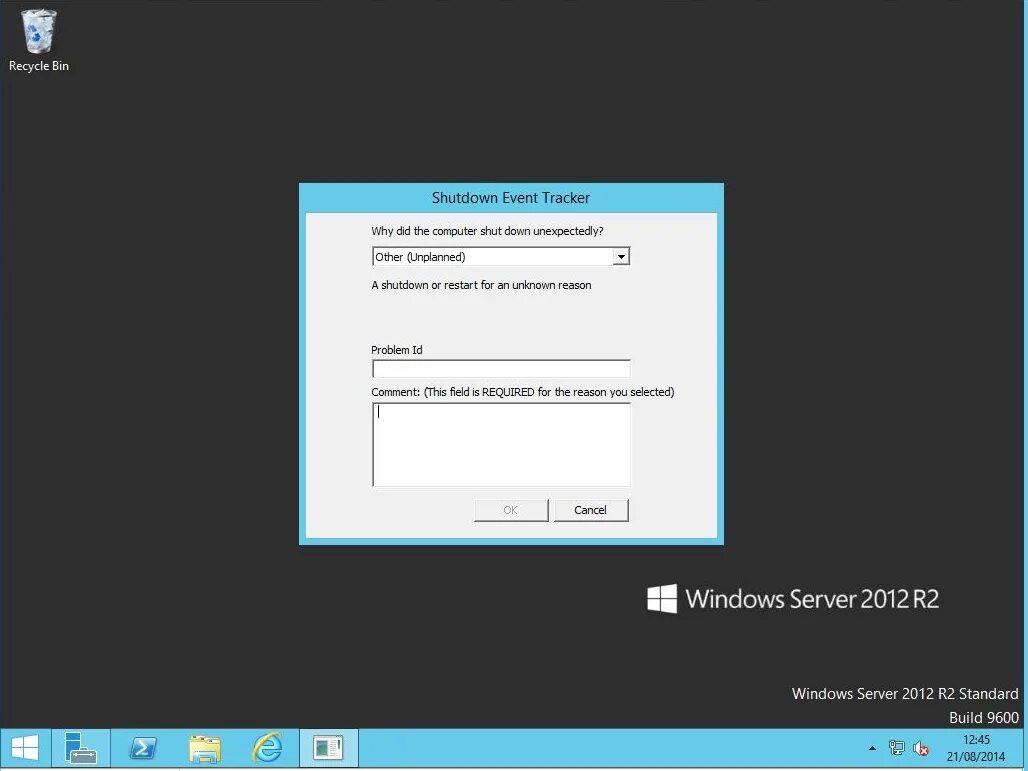
Task: Launch Windows PowerShell from the taskbar
Action: click(x=143, y=747)
